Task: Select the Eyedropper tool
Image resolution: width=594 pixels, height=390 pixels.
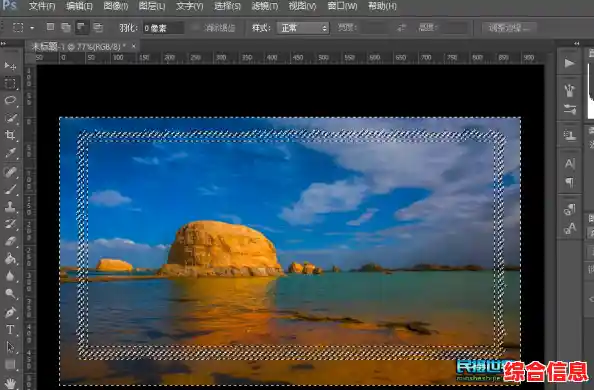Action: [10, 153]
